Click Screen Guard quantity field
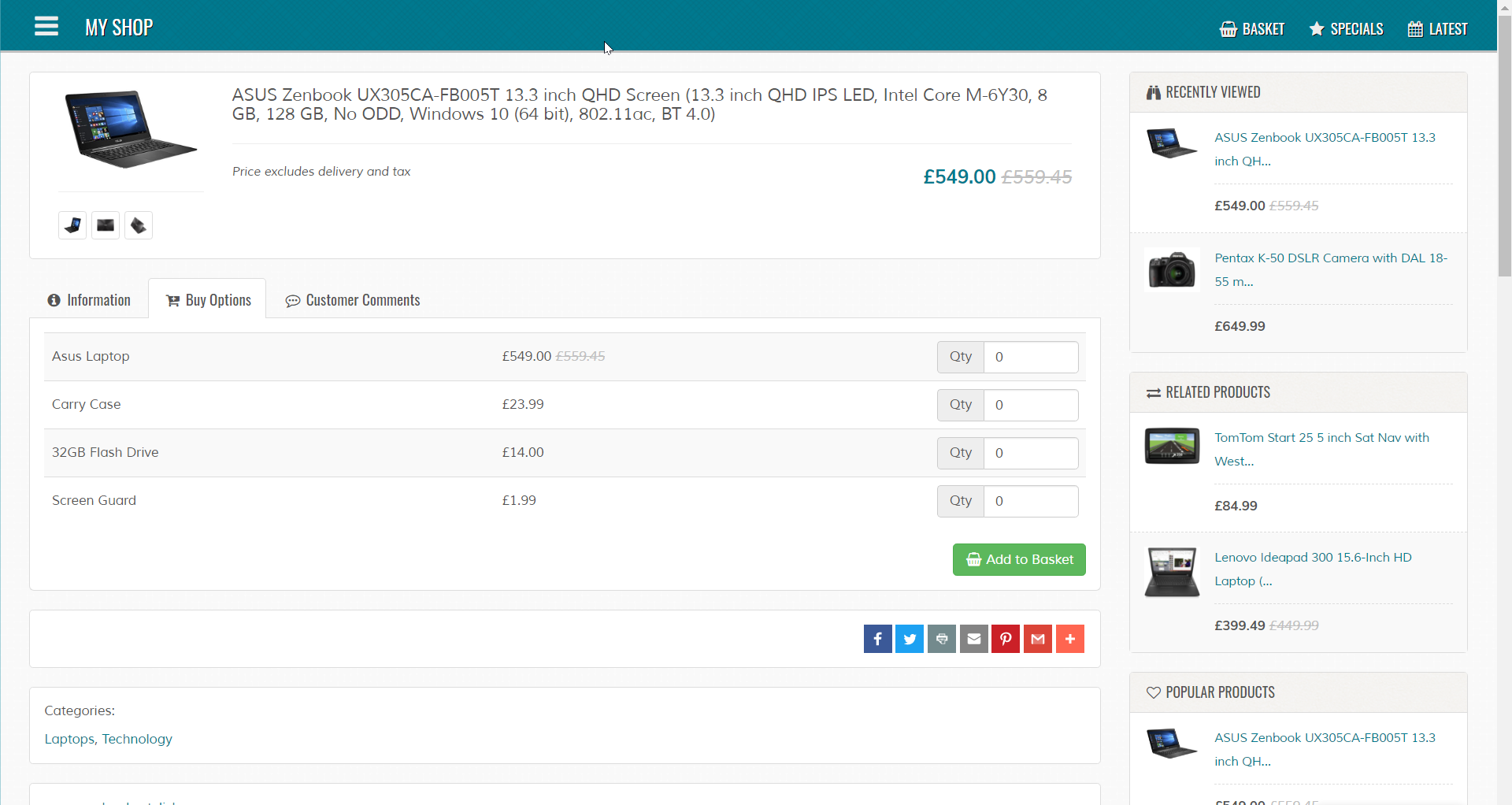 point(1031,501)
